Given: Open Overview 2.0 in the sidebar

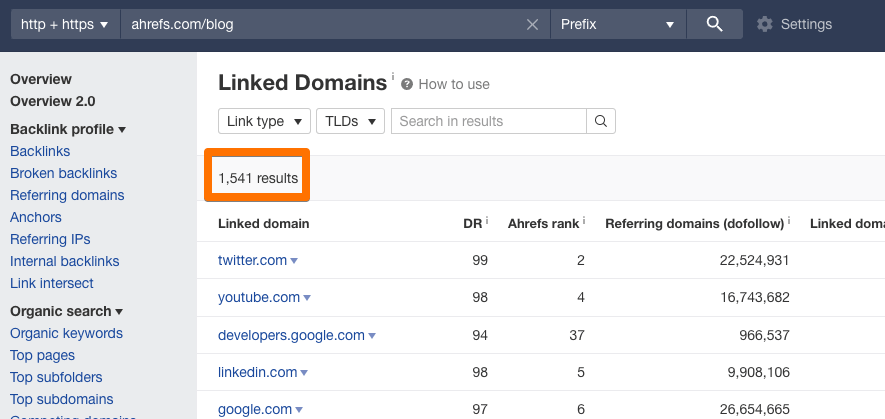Looking at the screenshot, I should (x=52, y=101).
